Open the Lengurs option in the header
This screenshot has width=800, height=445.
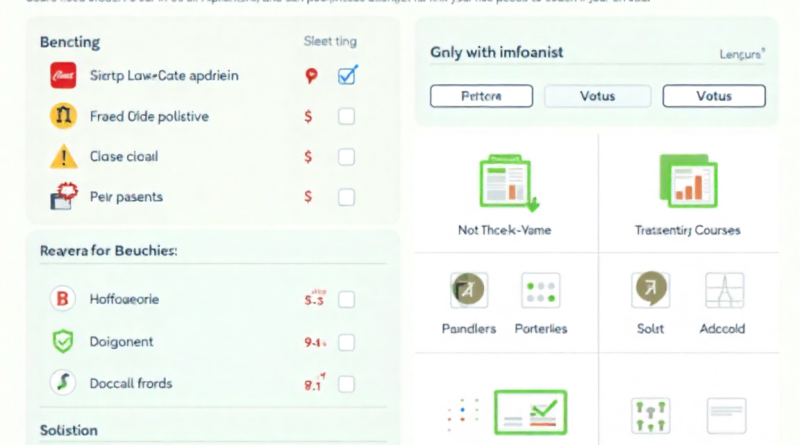(742, 56)
